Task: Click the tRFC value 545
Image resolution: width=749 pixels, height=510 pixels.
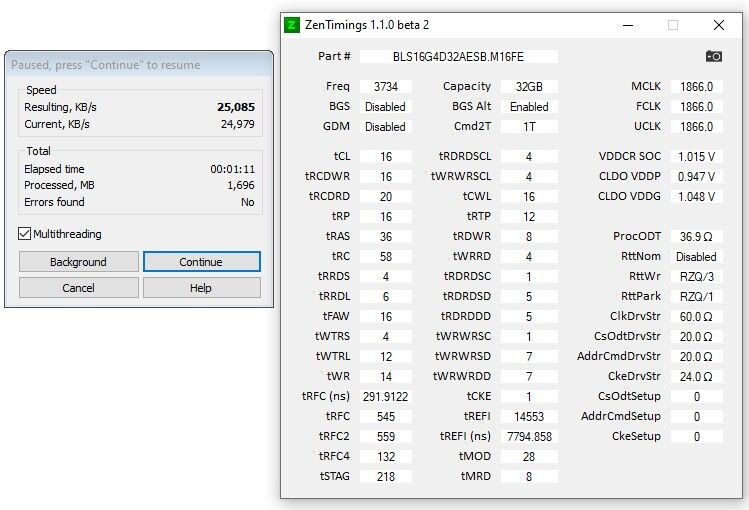Action: (386, 416)
